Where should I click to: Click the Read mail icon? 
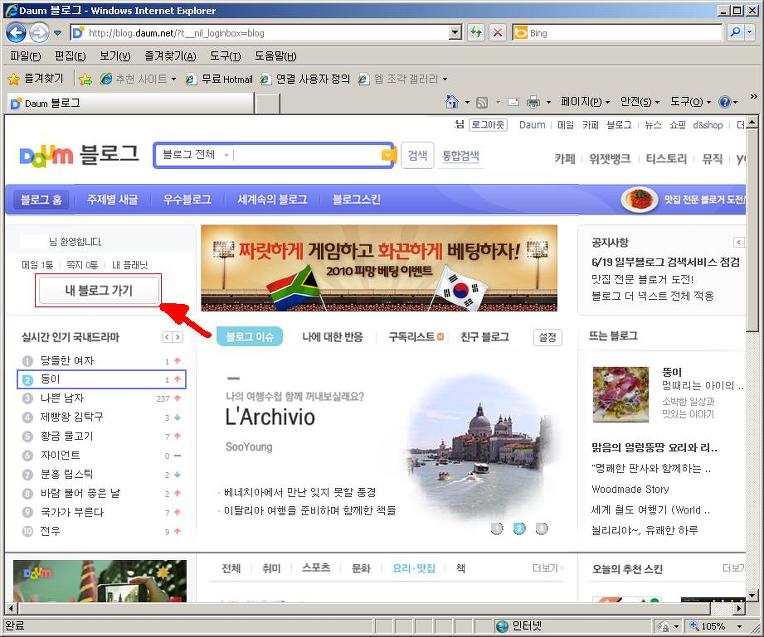(513, 102)
